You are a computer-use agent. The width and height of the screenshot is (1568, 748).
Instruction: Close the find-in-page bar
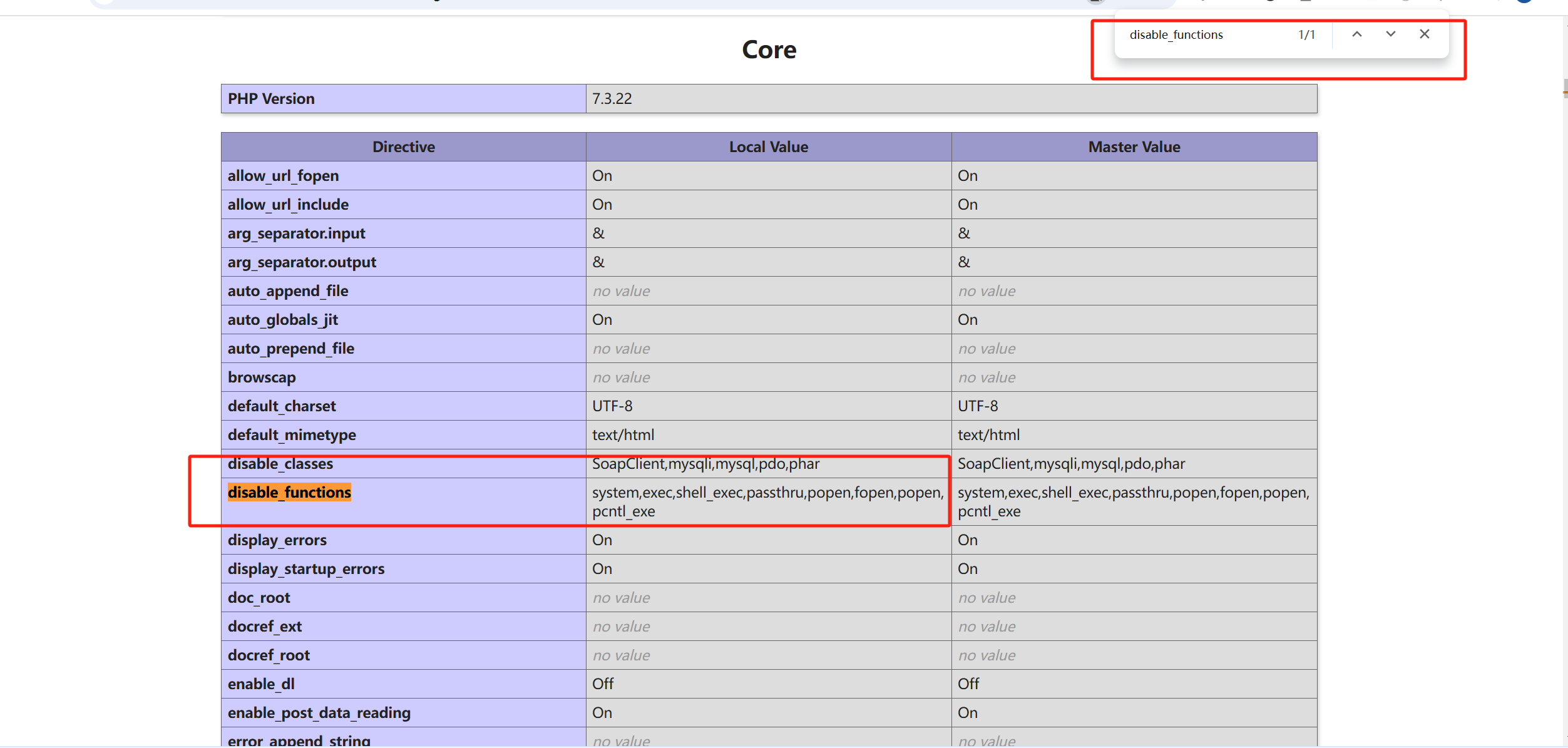[1424, 34]
